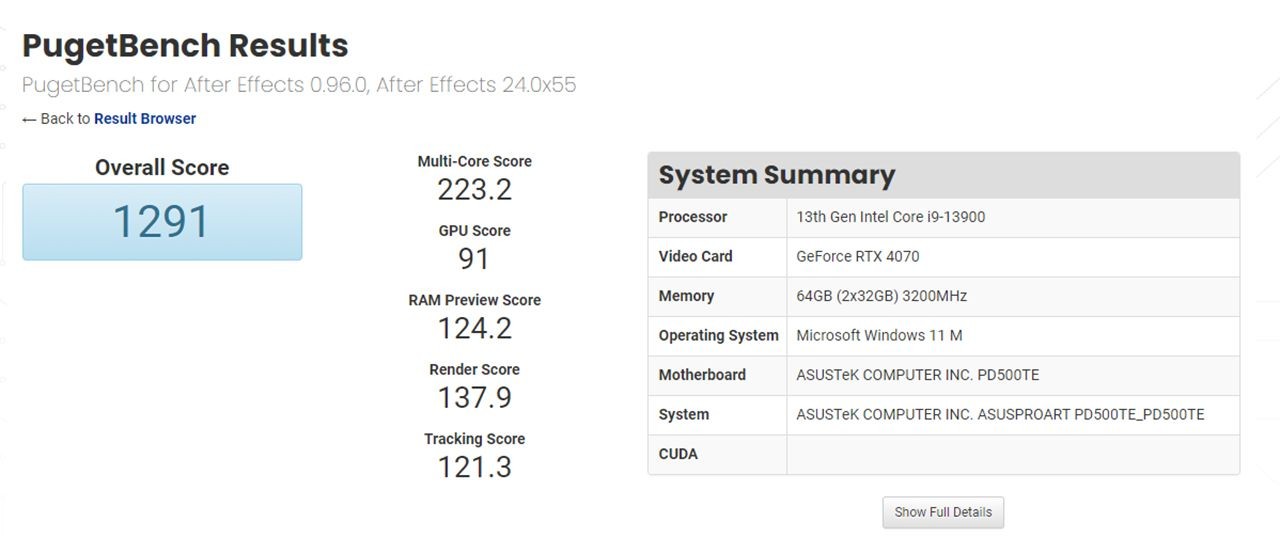Click the motherboard value ending in PD500TE
Viewport: 1280px width, 553px height.
click(x=917, y=375)
